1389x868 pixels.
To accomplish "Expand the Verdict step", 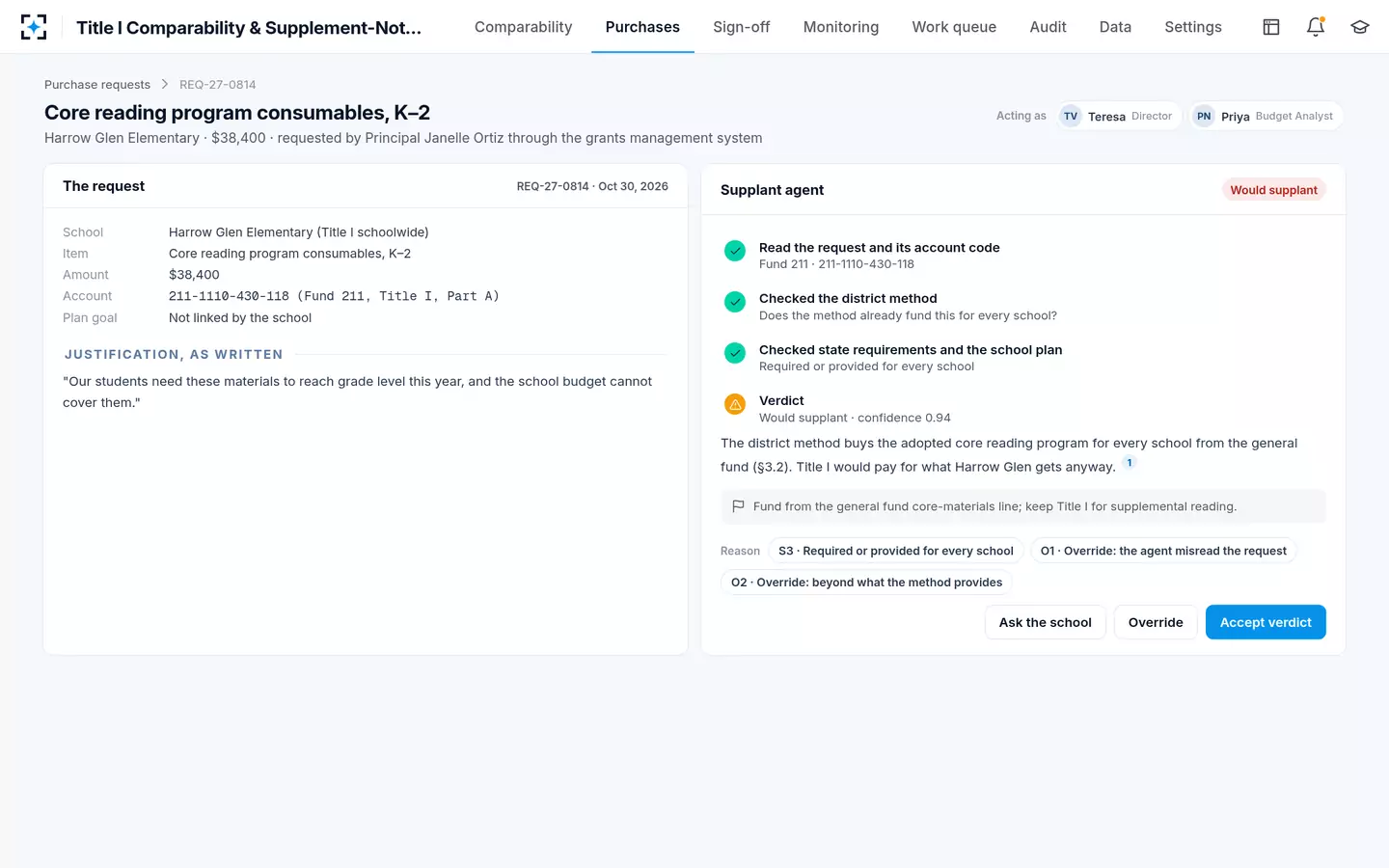I will point(1023,409).
